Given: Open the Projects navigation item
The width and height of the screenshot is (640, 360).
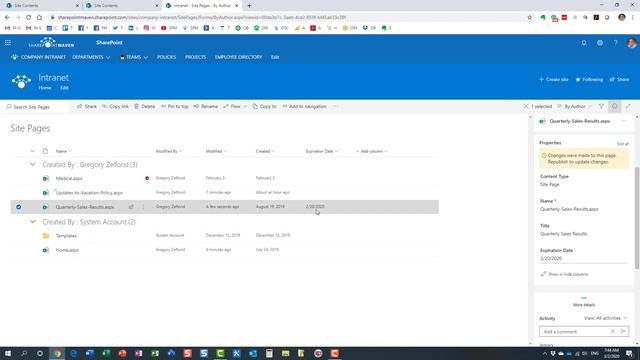Looking at the screenshot, I should 196,57.
